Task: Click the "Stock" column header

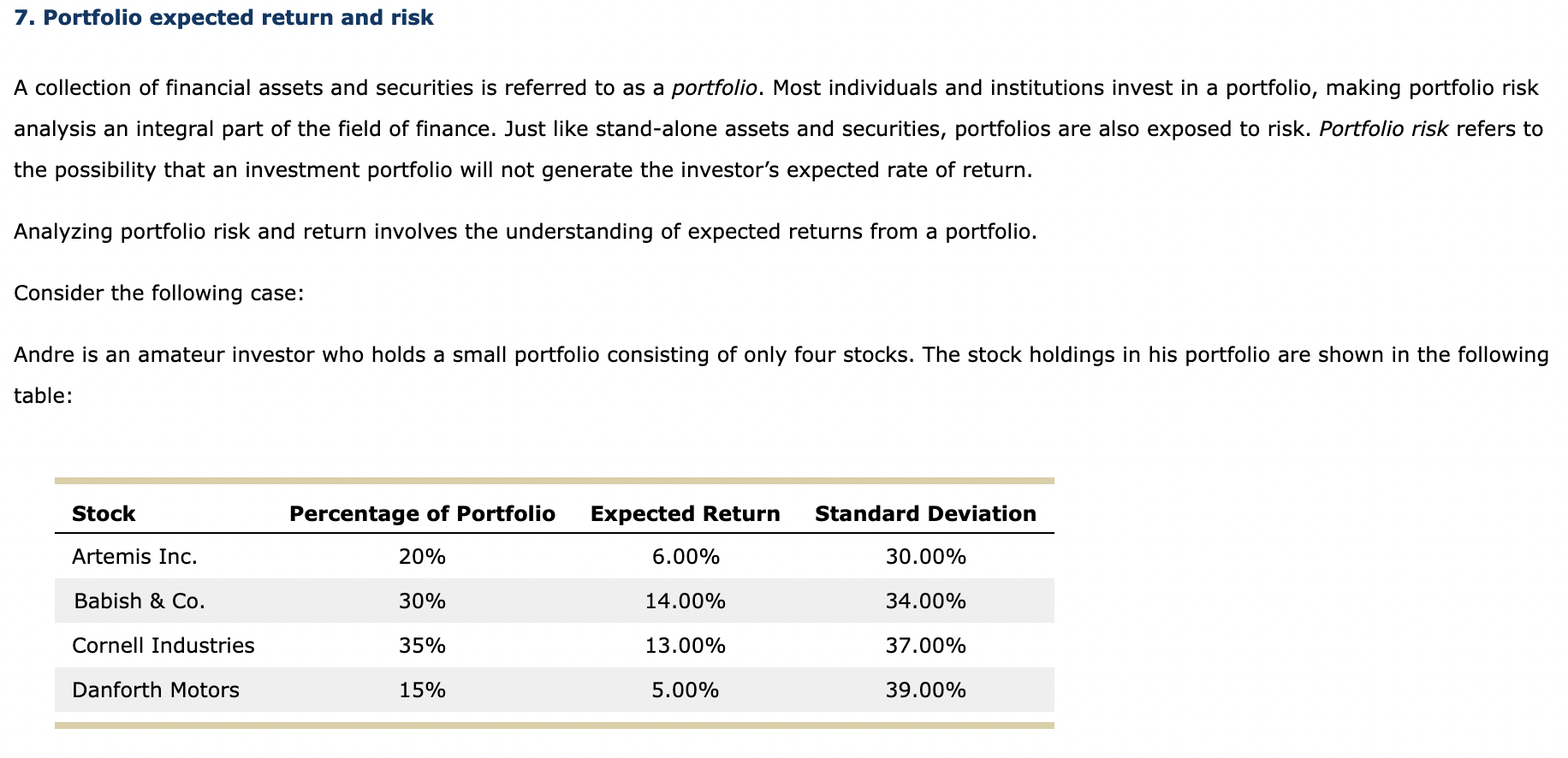Action: (104, 513)
